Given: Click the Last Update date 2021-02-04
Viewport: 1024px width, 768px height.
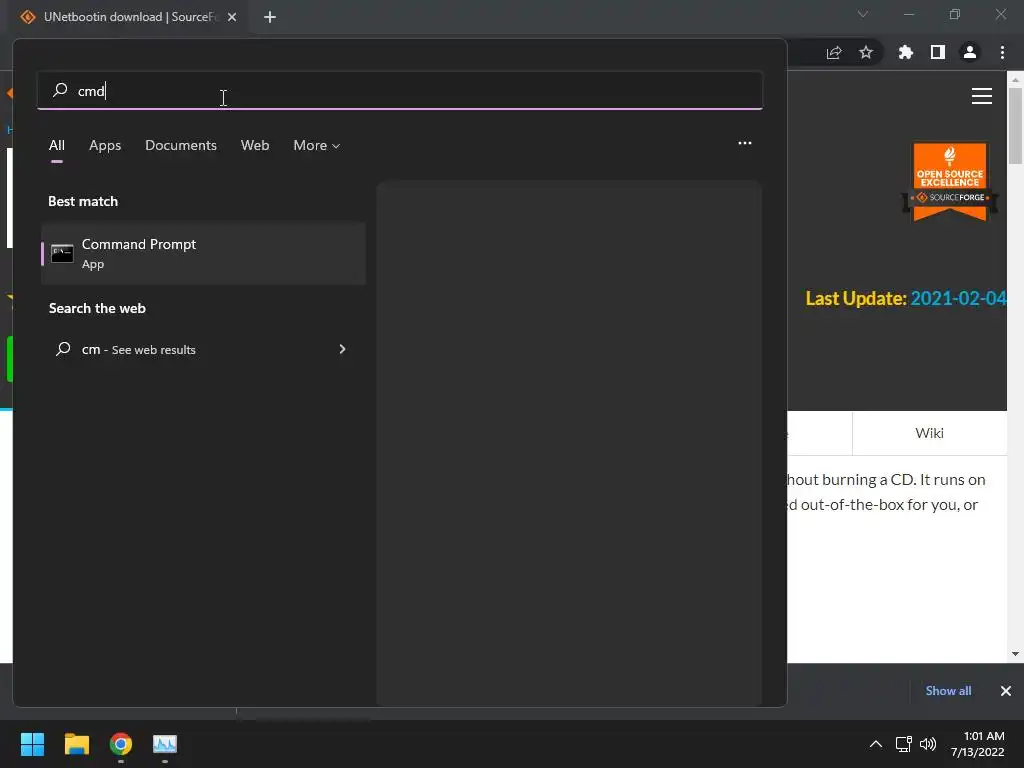Looking at the screenshot, I should [958, 298].
